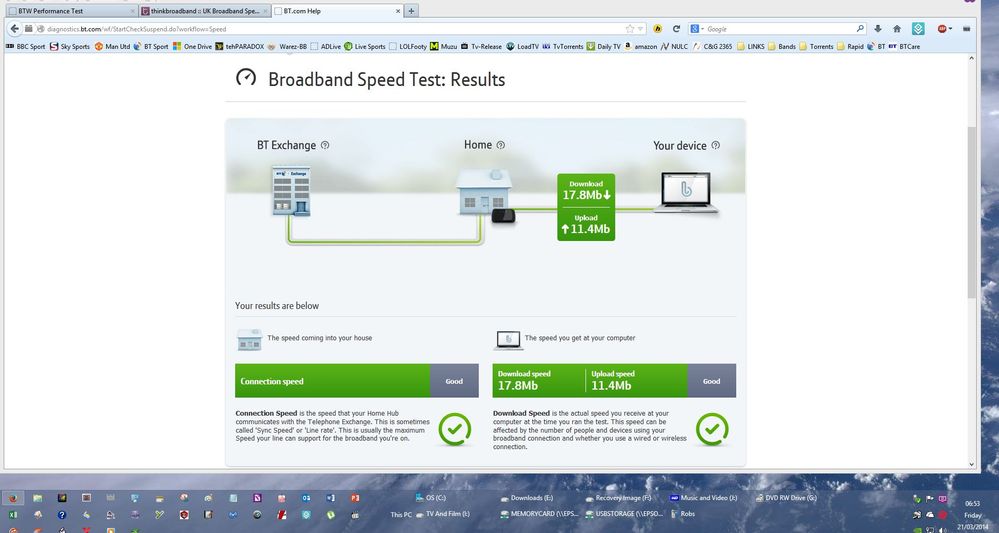Click the Action Center flag tray icon
This screenshot has height=533, width=999.
tap(929, 499)
